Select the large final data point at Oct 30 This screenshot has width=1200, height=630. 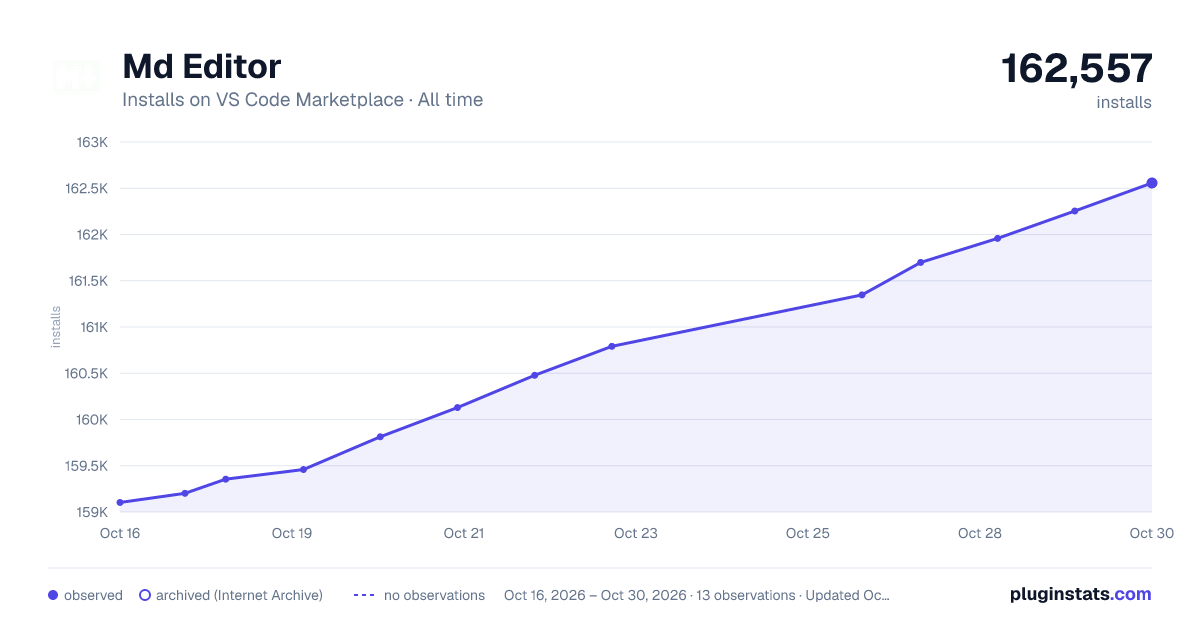1152,183
